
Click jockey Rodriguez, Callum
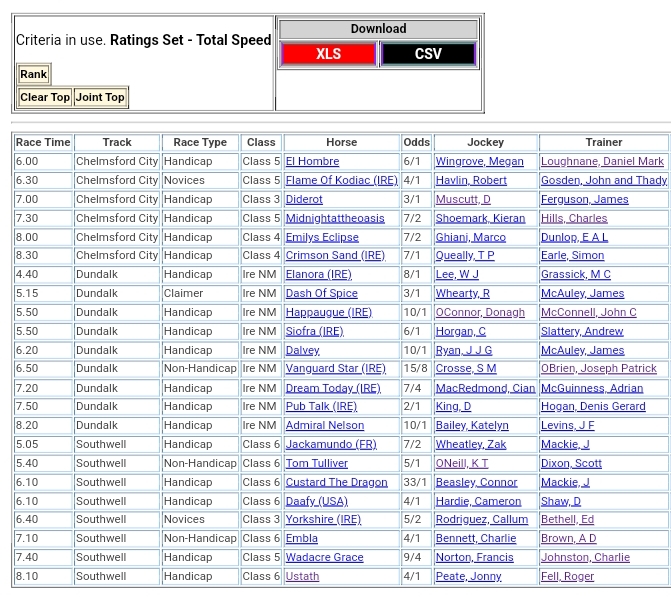(481, 520)
